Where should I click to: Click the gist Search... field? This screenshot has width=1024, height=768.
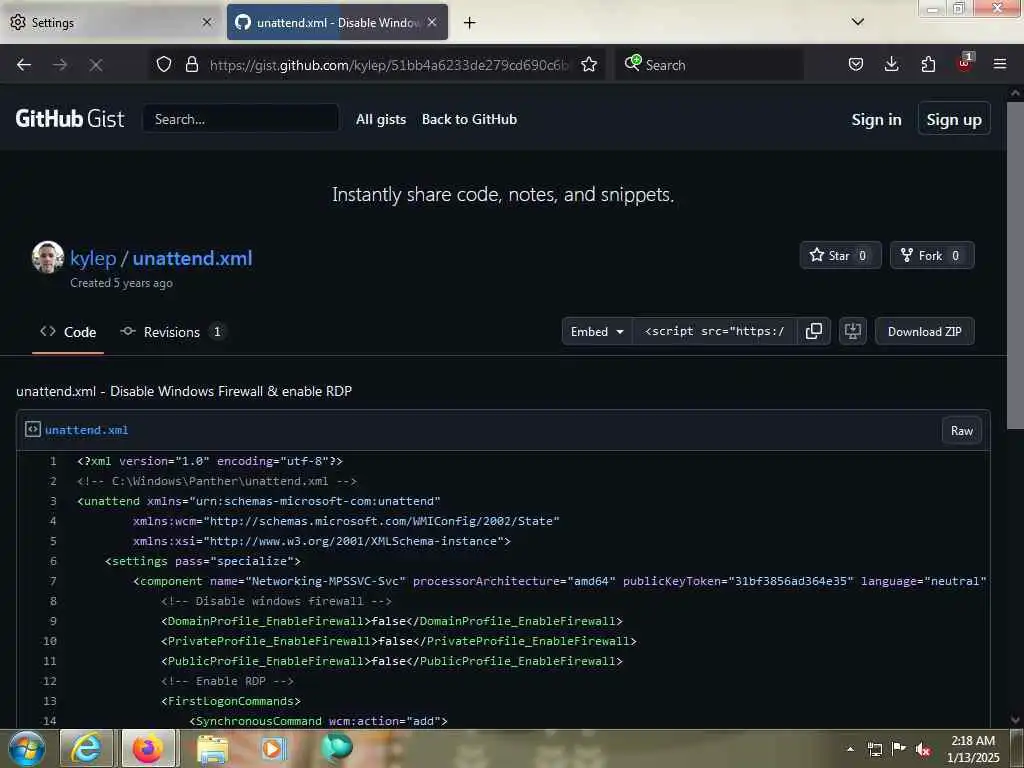pyautogui.click(x=241, y=119)
